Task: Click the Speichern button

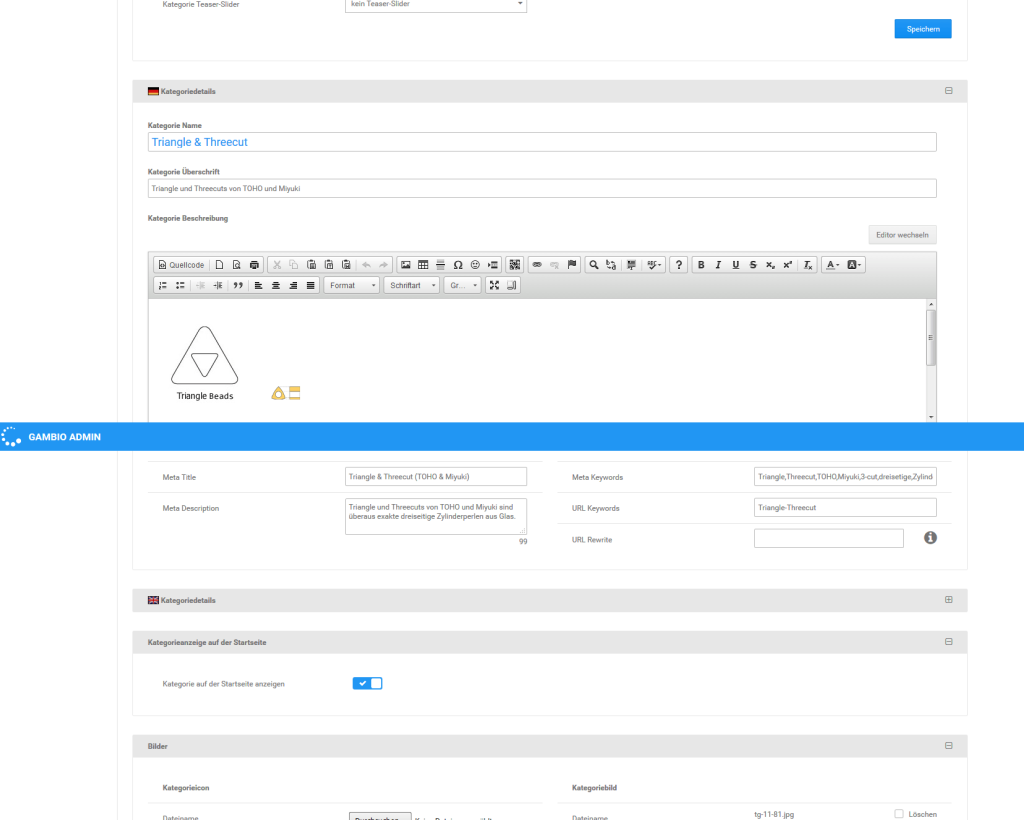Action: 922,29
